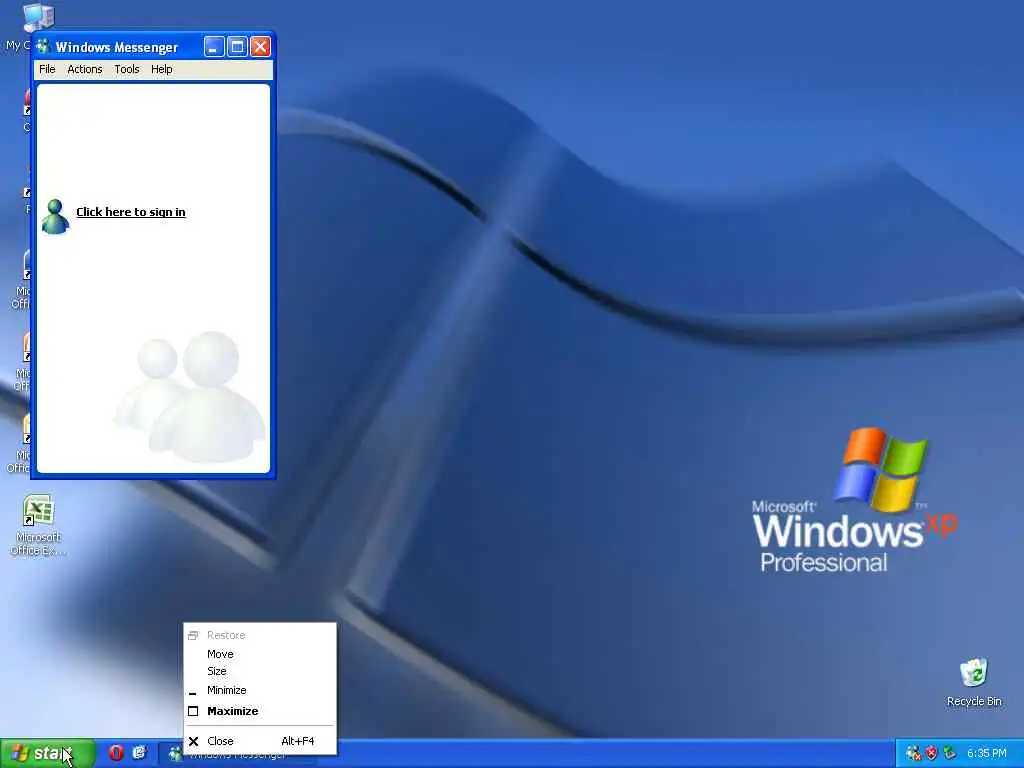This screenshot has height=768, width=1024.
Task: Choose Minimize from the context menu
Action: point(260,690)
